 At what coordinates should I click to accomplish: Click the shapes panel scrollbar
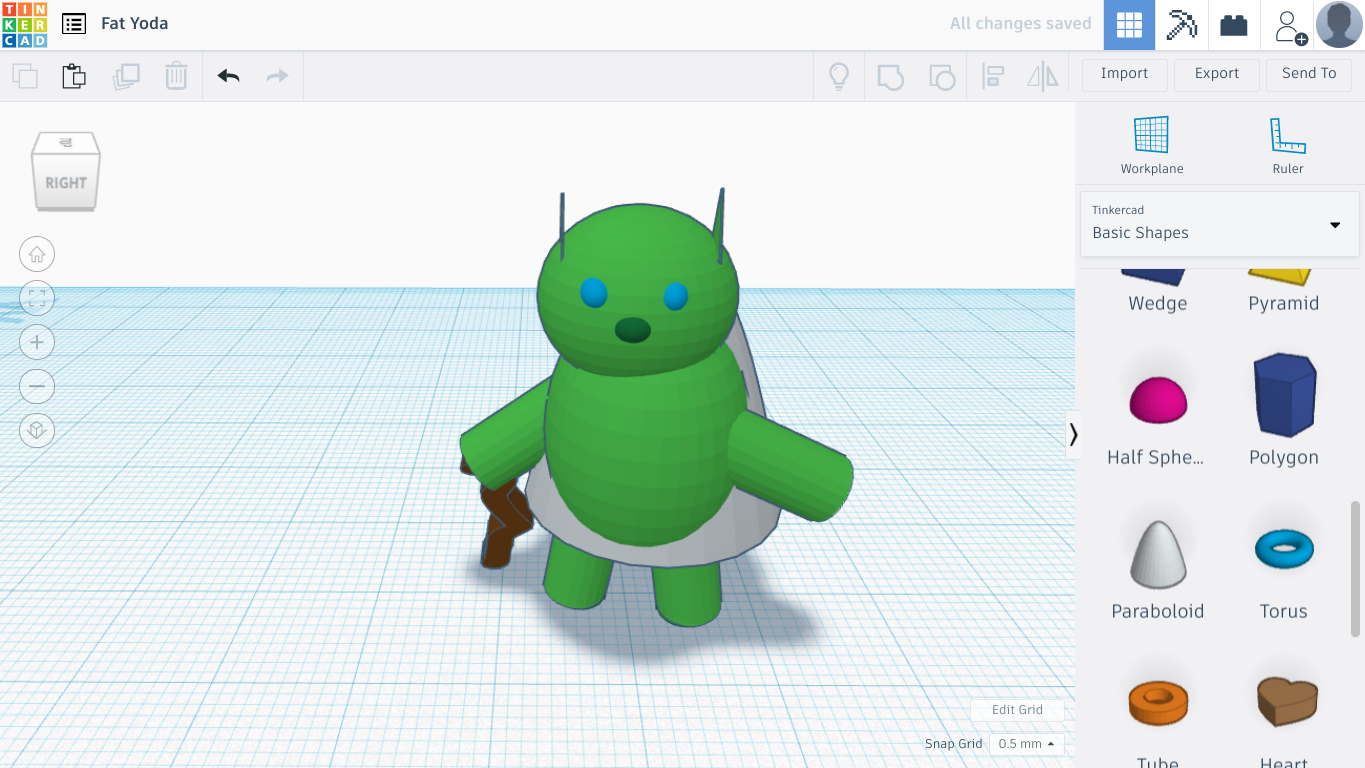click(x=1356, y=568)
